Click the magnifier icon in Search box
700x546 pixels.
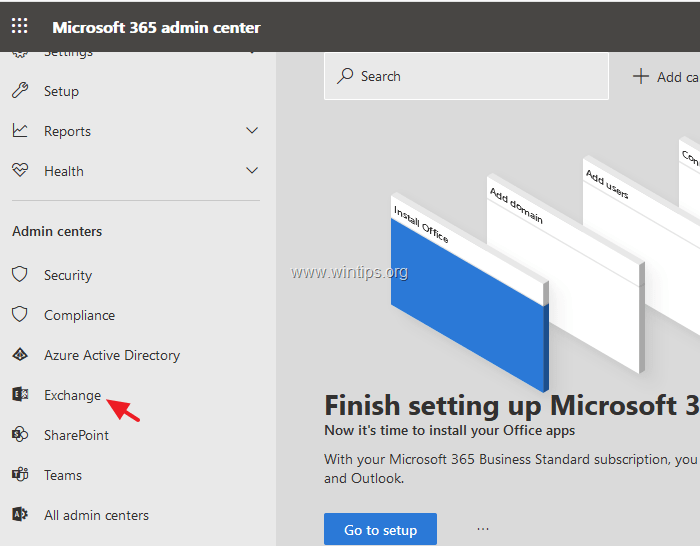(345, 76)
